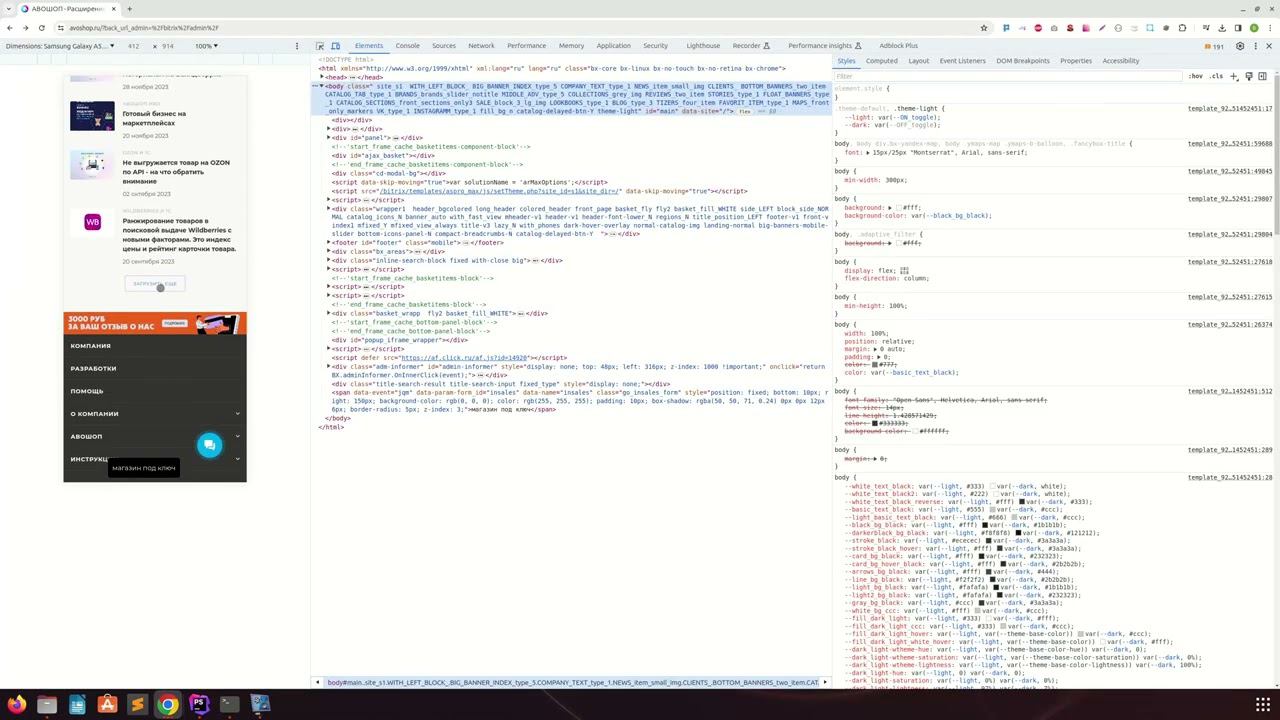This screenshot has height=720, width=1280.
Task: Launch Firefox from the taskbar
Action: (16, 704)
